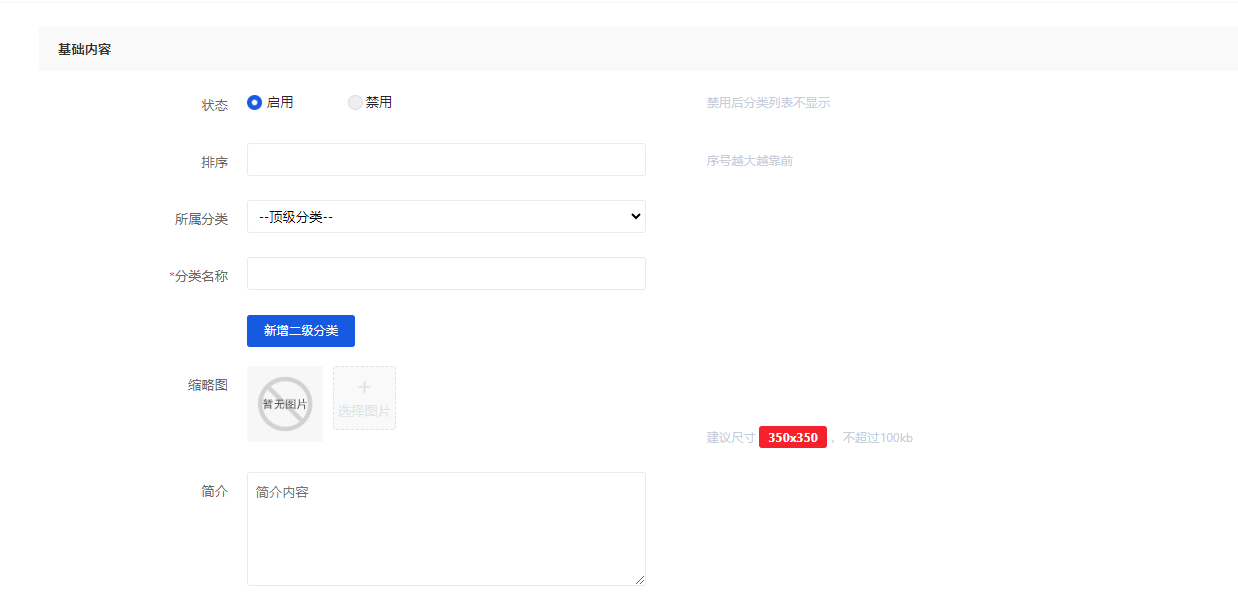This screenshot has width=1238, height=602.
Task: Focus the 分类名称 text field
Action: (x=446, y=274)
